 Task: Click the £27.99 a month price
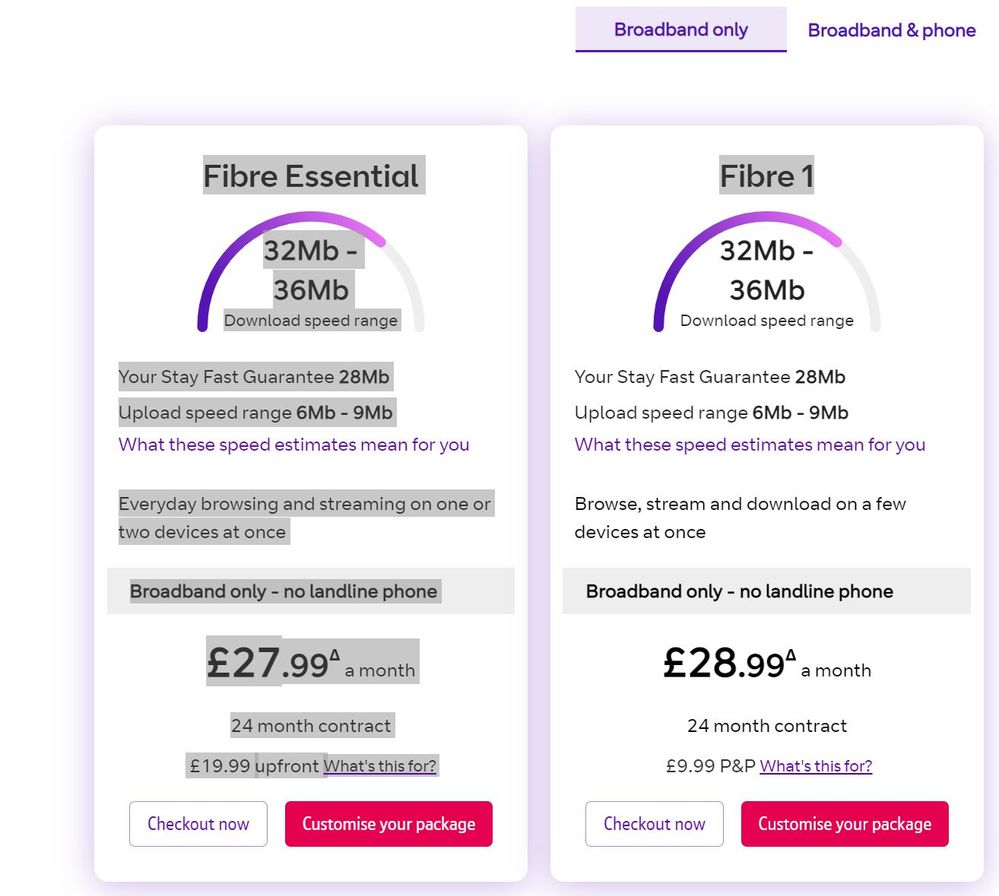click(311, 663)
